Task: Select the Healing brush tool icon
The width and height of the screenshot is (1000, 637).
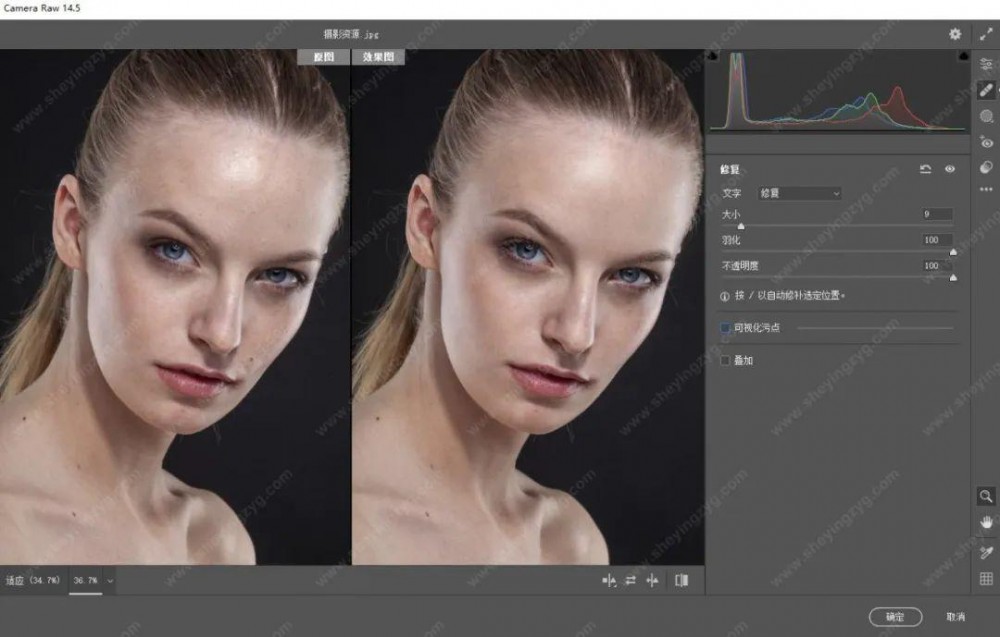Action: click(x=986, y=90)
